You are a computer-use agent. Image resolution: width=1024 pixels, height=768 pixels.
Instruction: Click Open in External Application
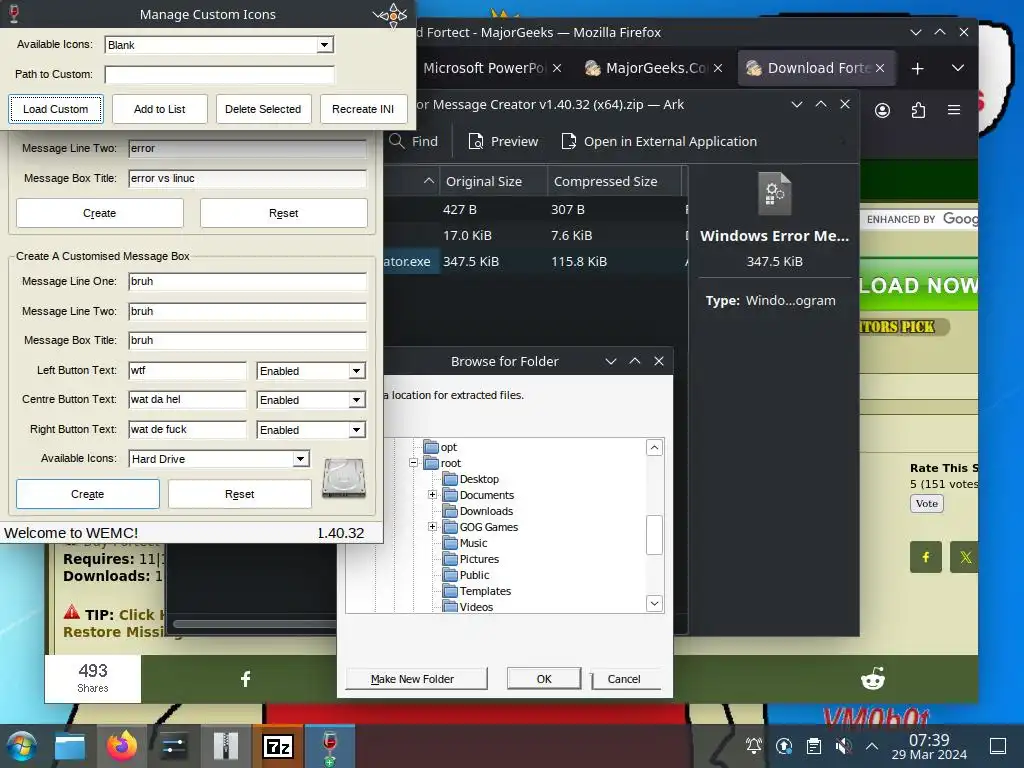[x=659, y=141]
